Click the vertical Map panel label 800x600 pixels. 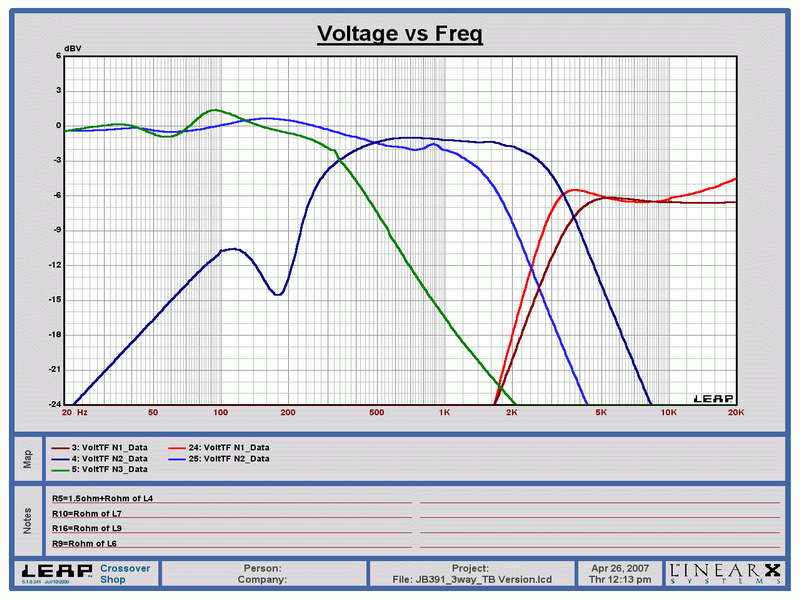tap(29, 458)
